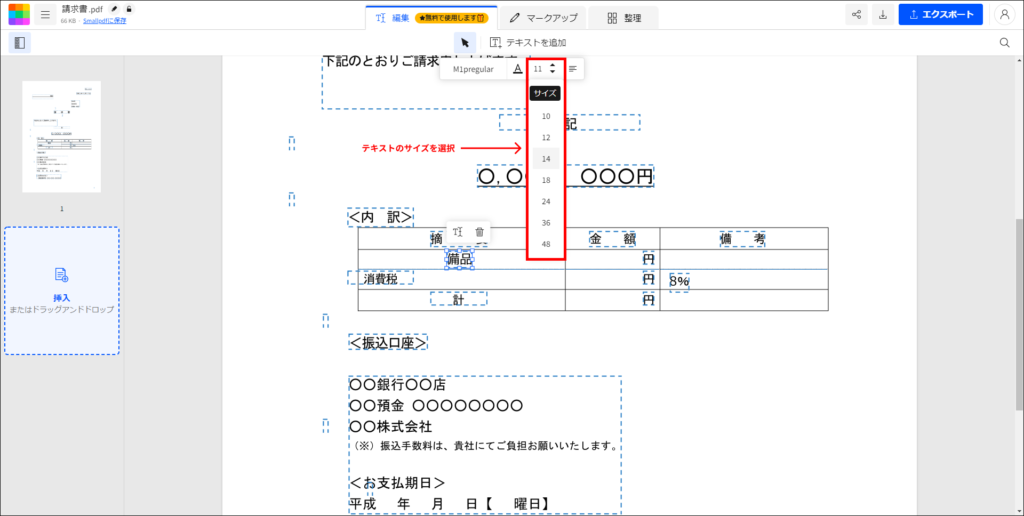Open the user account icon
This screenshot has height=516, width=1024.
1004,14
